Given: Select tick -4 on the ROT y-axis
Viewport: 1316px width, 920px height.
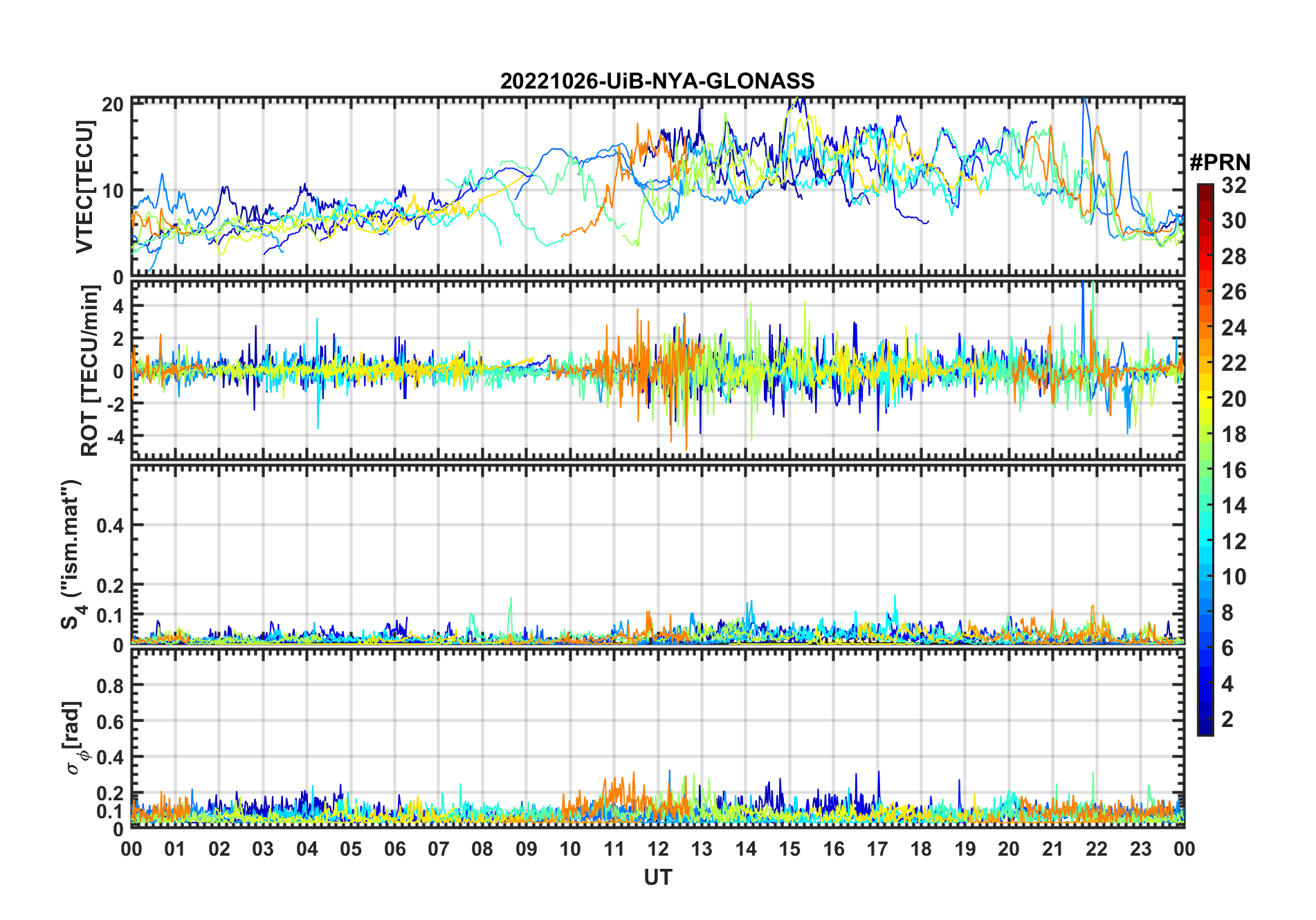Looking at the screenshot, I should [x=114, y=436].
